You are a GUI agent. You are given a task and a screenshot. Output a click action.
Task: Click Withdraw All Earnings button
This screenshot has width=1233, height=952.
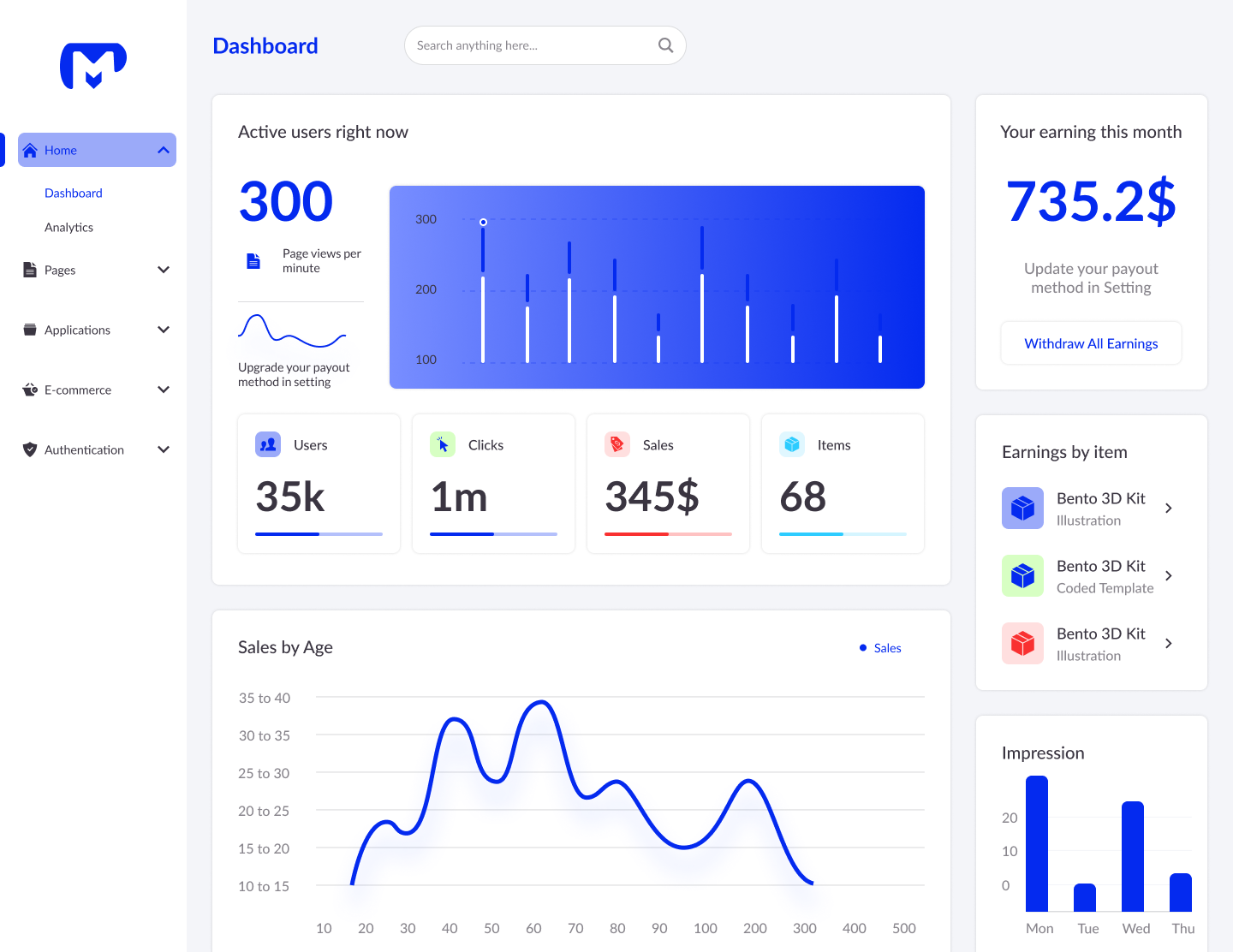pos(1091,343)
